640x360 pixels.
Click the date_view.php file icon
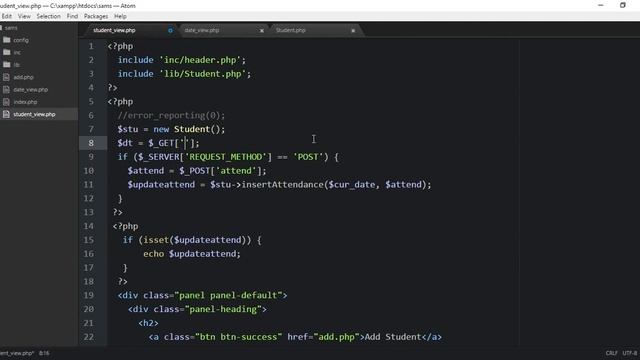[x=6, y=89]
